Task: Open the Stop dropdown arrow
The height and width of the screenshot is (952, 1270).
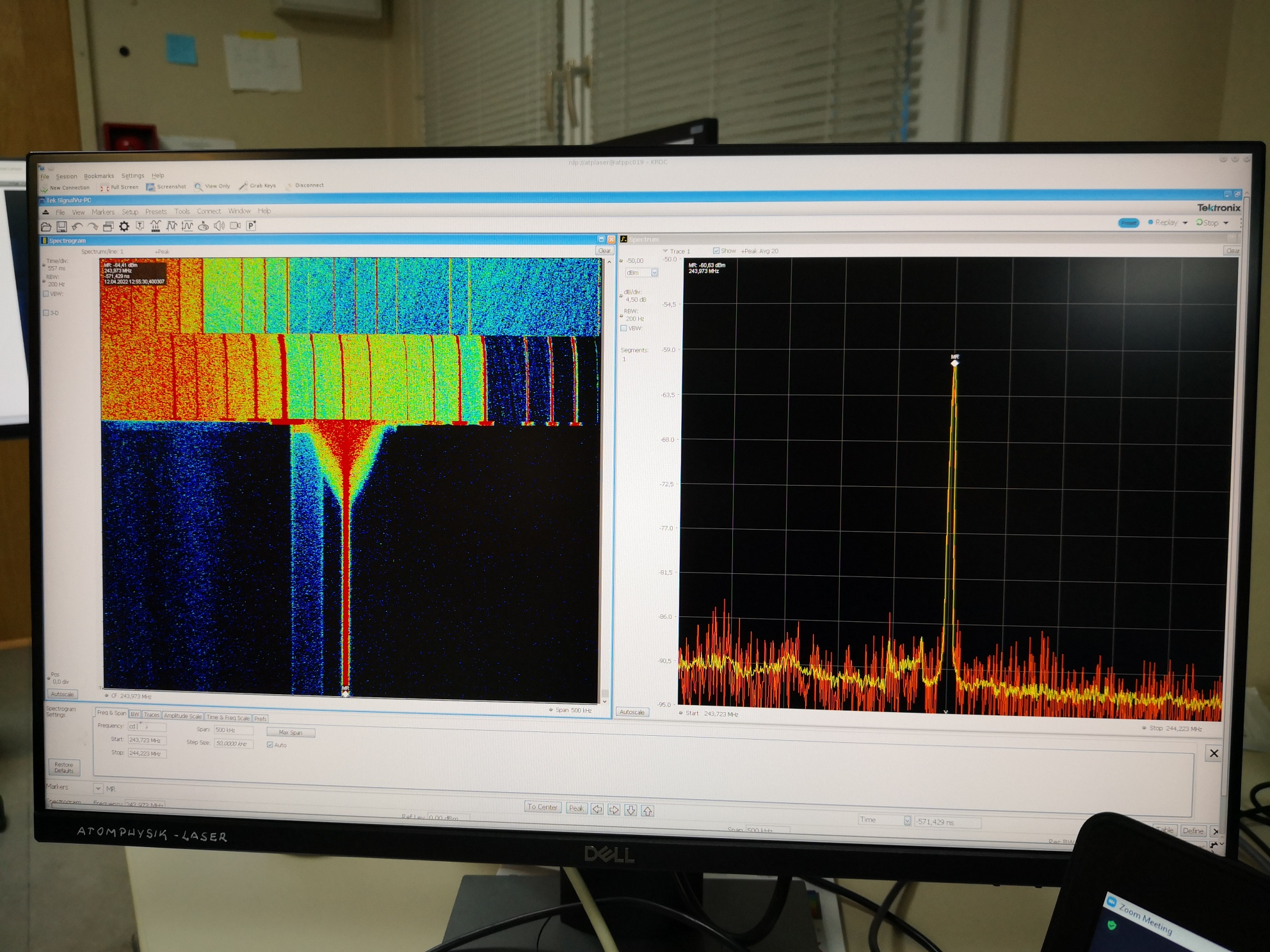Action: pos(1226,223)
